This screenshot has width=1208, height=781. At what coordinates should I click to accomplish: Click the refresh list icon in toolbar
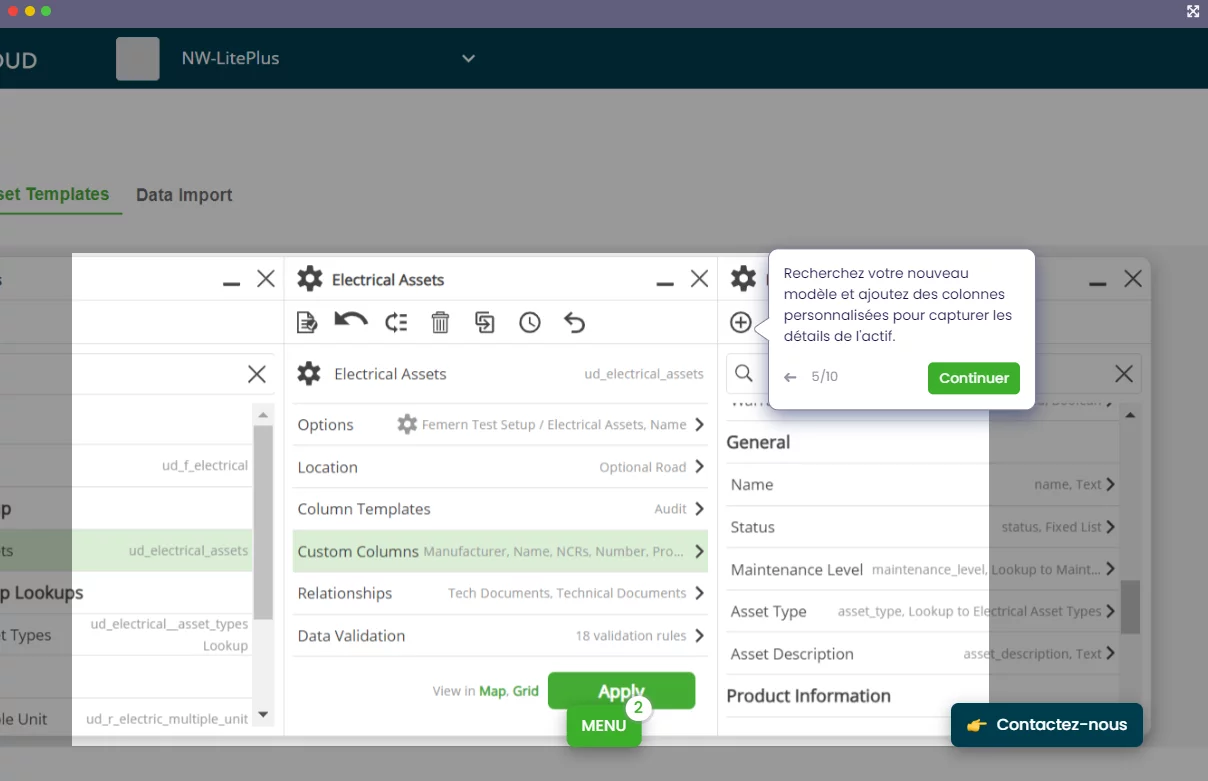tap(396, 322)
